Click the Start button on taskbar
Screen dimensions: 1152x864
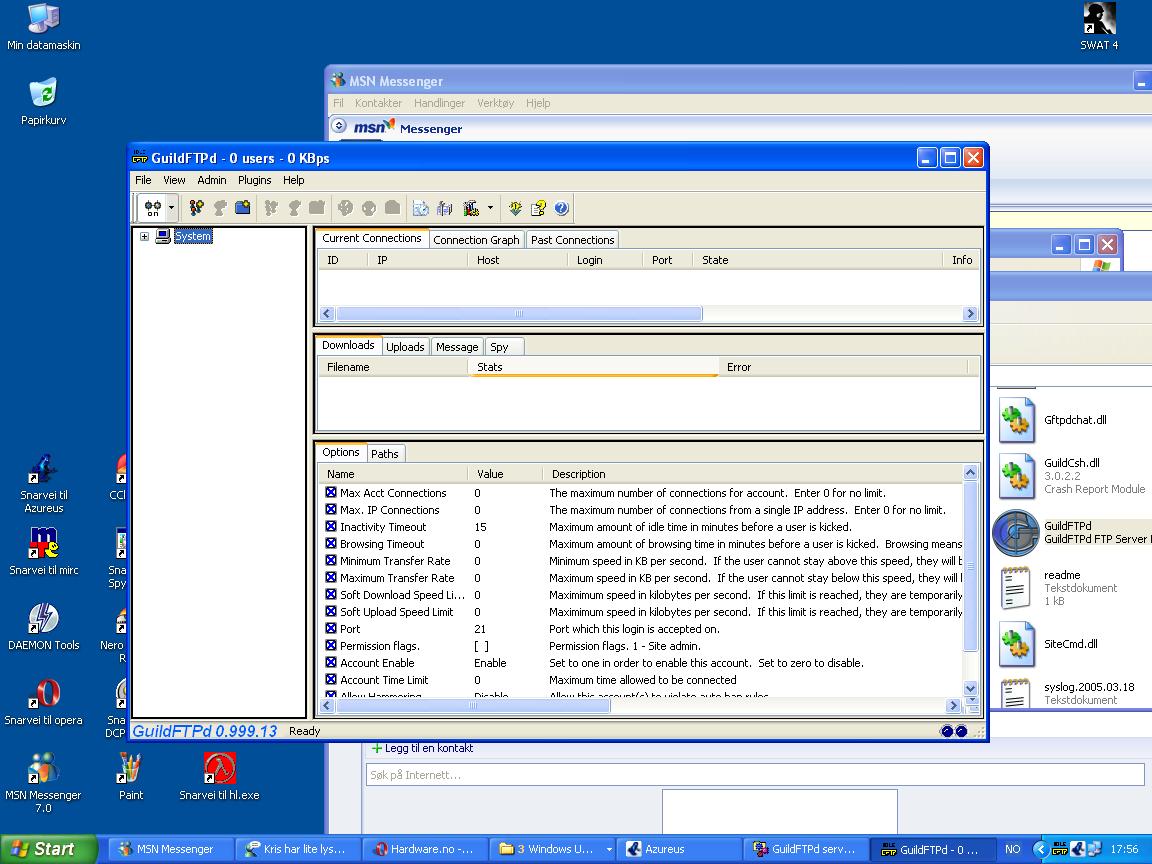(x=48, y=849)
